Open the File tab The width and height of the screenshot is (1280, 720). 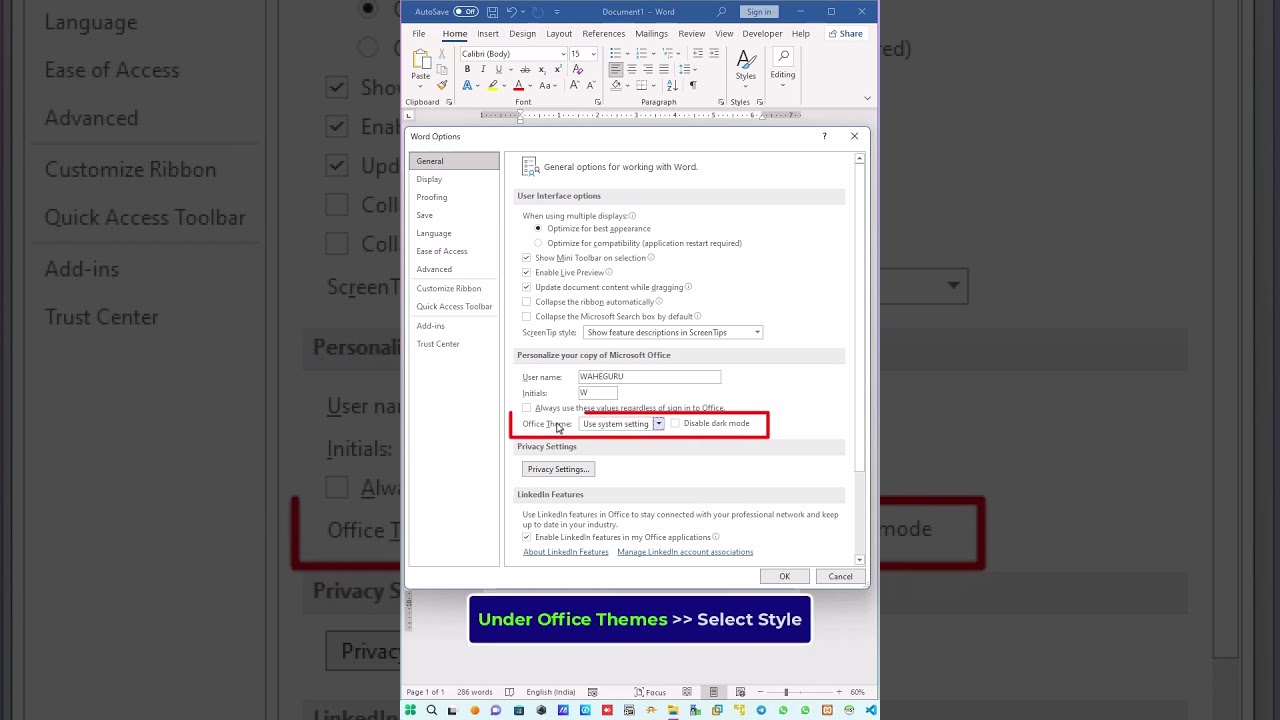click(419, 34)
